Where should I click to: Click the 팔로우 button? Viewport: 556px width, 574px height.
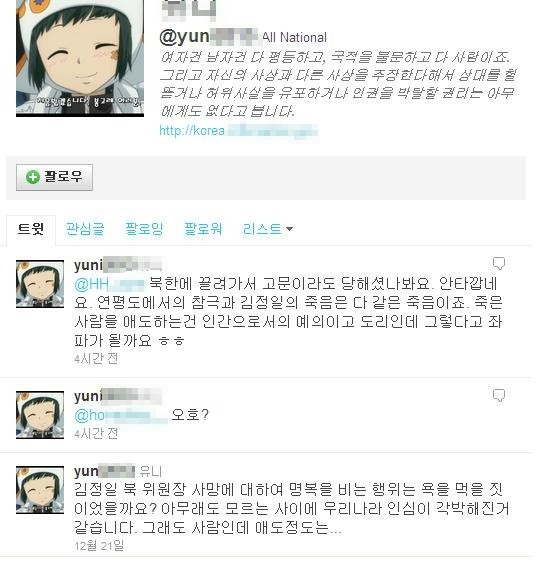[x=54, y=177]
